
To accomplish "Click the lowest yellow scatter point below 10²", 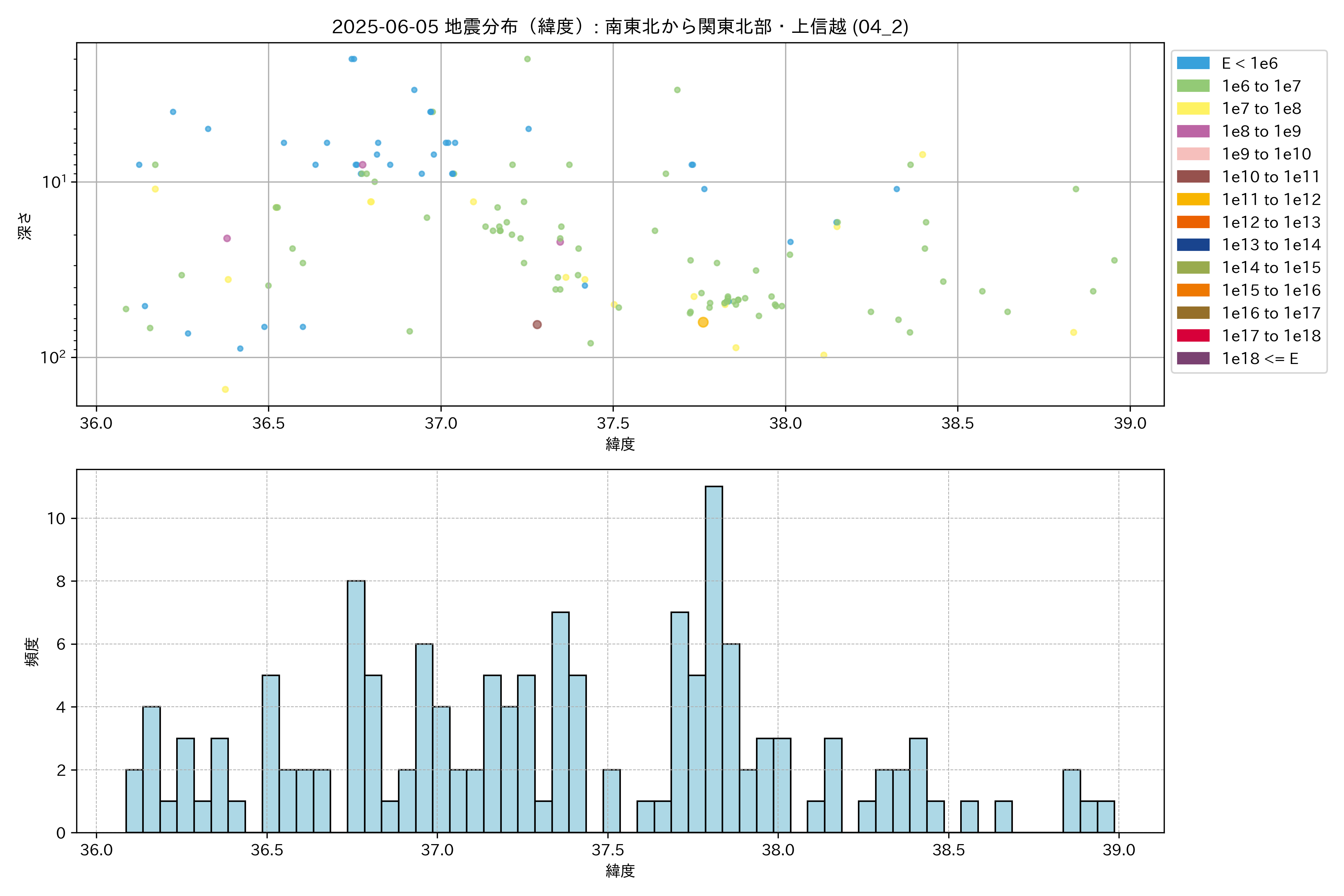I will click(x=225, y=389).
